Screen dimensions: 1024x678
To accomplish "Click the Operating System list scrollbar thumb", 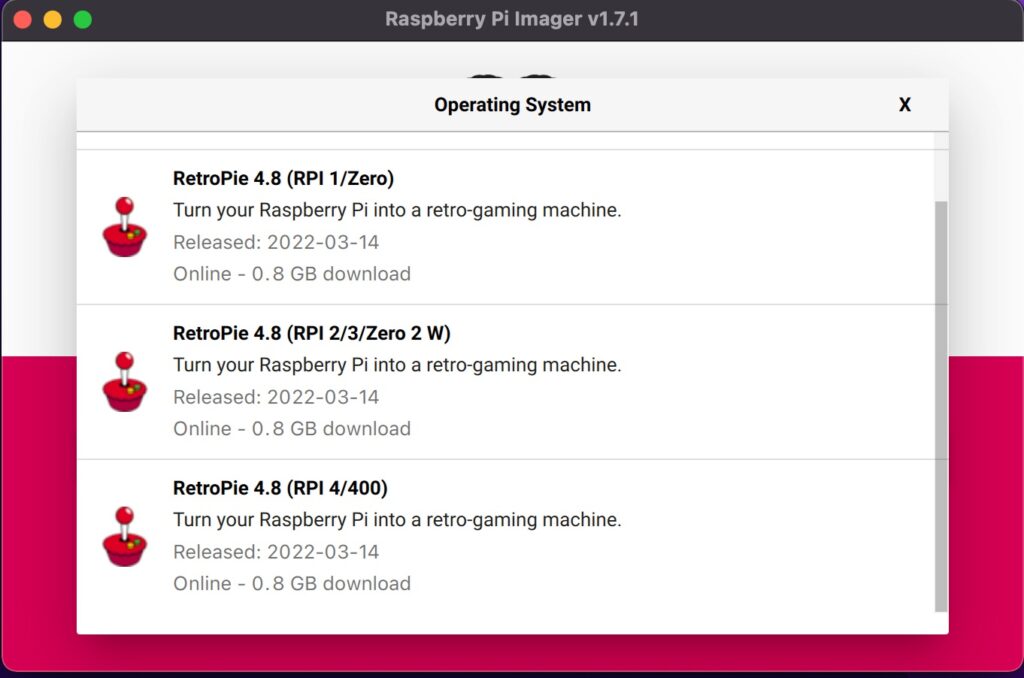I will click(x=940, y=406).
